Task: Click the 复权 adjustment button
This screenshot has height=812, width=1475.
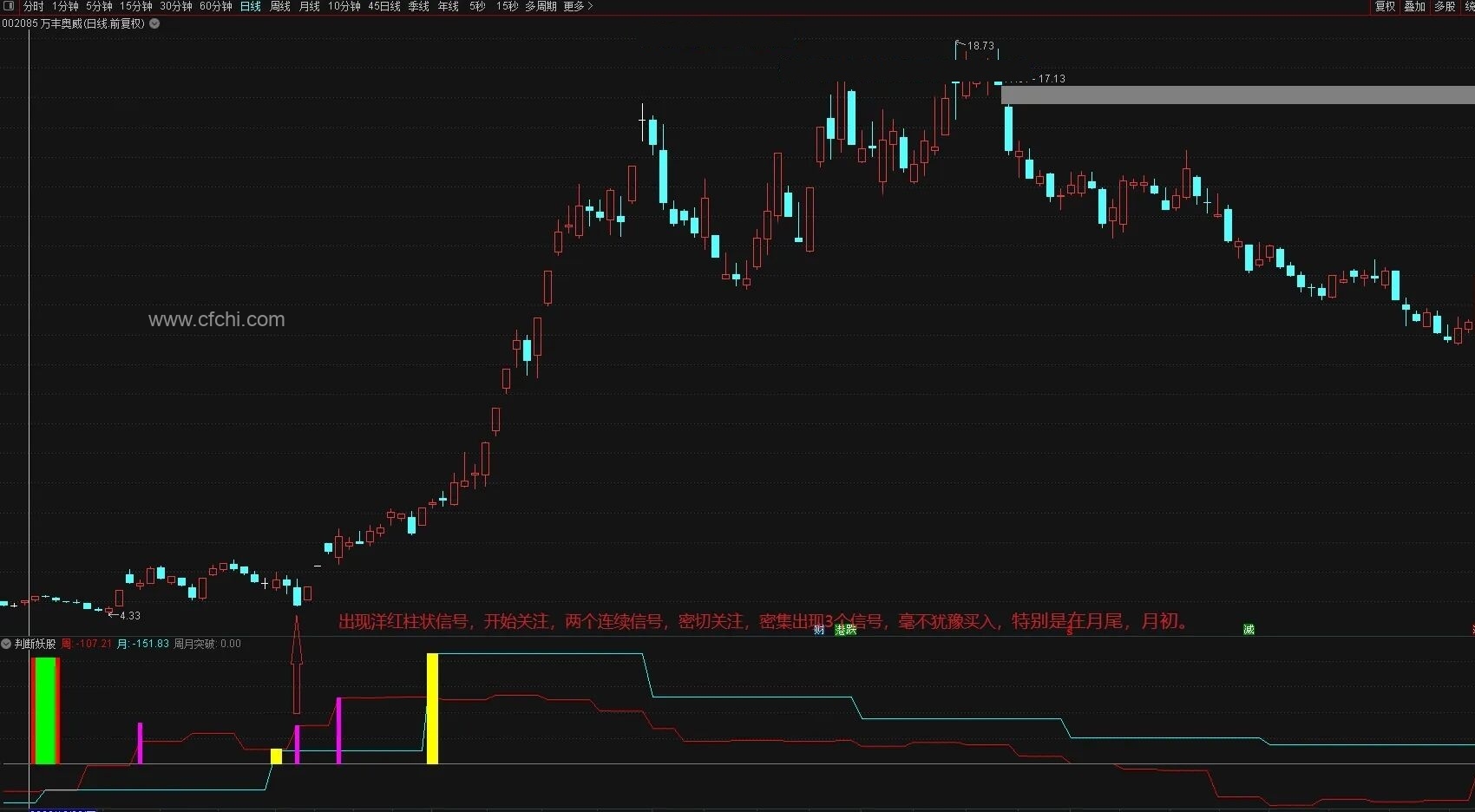Action: click(x=1386, y=6)
